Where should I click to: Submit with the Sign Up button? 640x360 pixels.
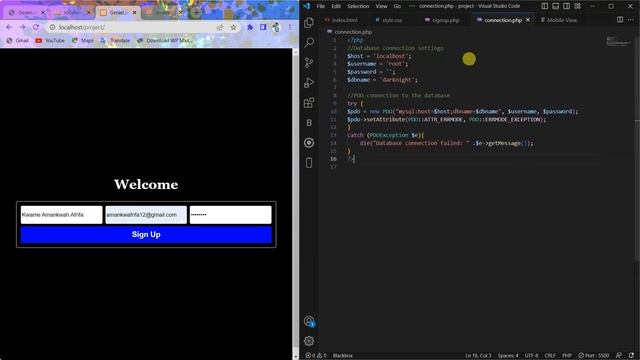(x=146, y=235)
